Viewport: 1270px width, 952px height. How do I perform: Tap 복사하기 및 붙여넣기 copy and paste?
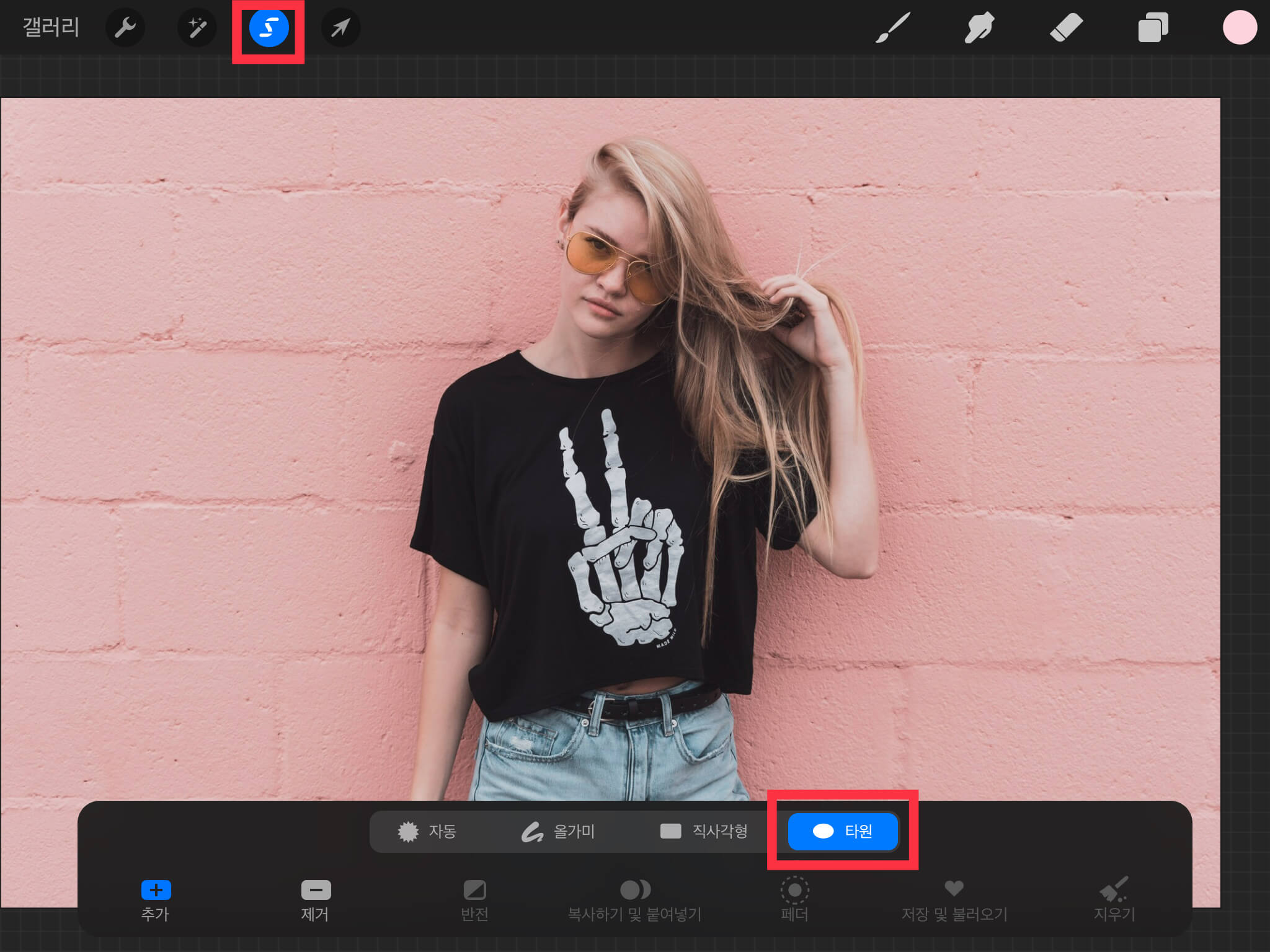click(635, 900)
